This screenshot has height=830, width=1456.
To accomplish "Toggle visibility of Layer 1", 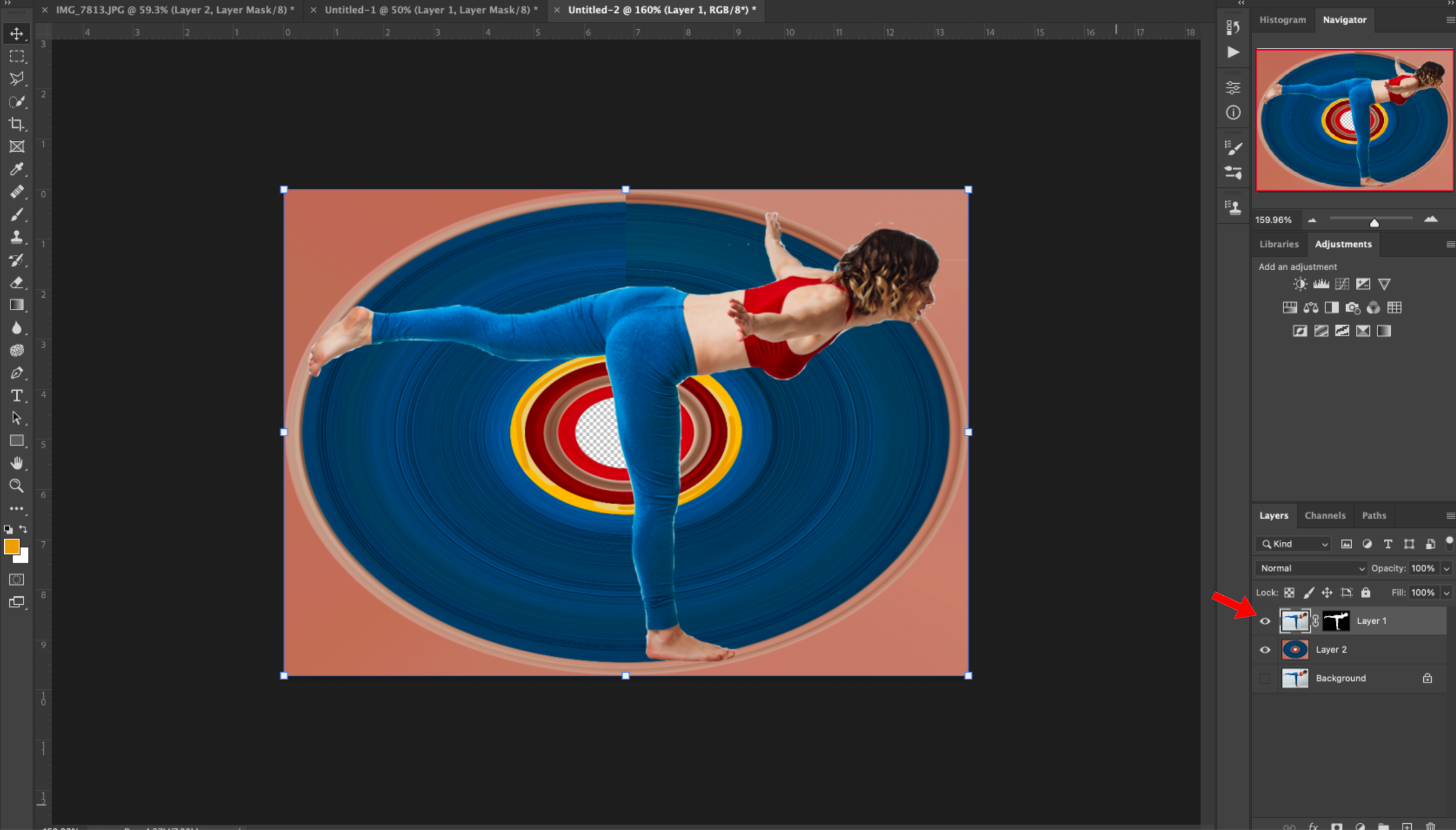I will point(1265,621).
